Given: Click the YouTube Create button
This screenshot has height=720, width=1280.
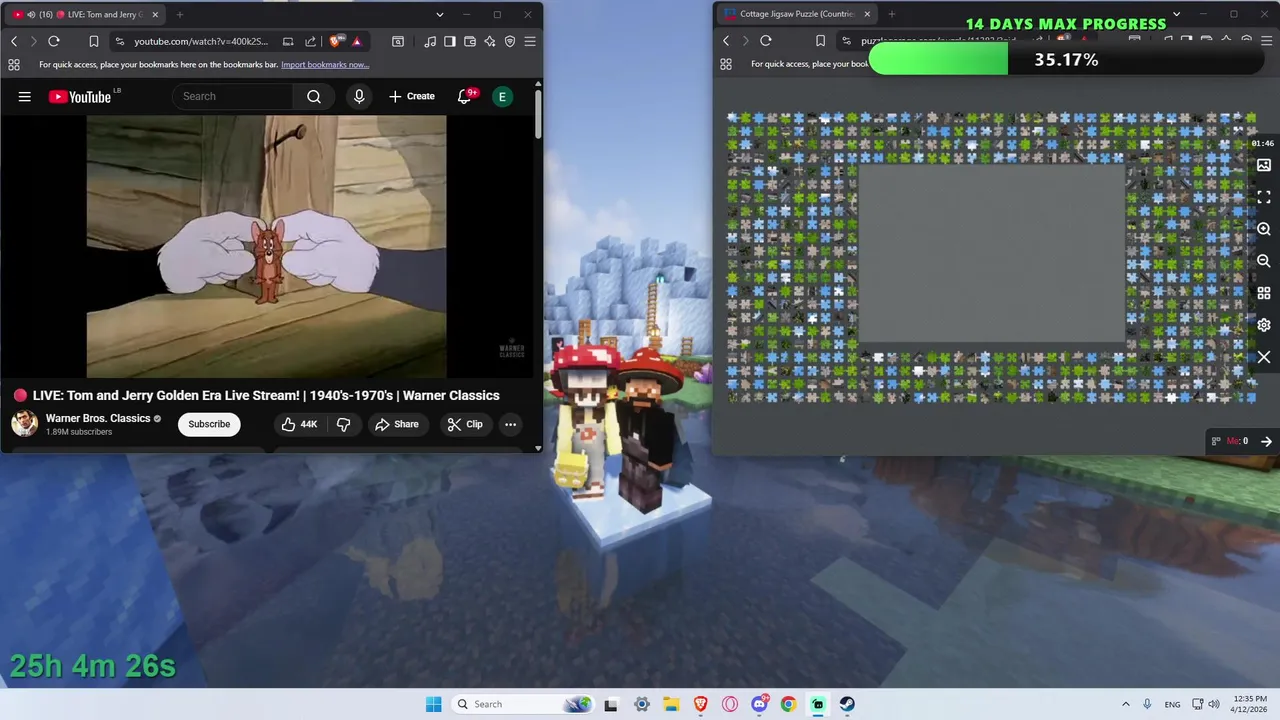Looking at the screenshot, I should click(412, 96).
